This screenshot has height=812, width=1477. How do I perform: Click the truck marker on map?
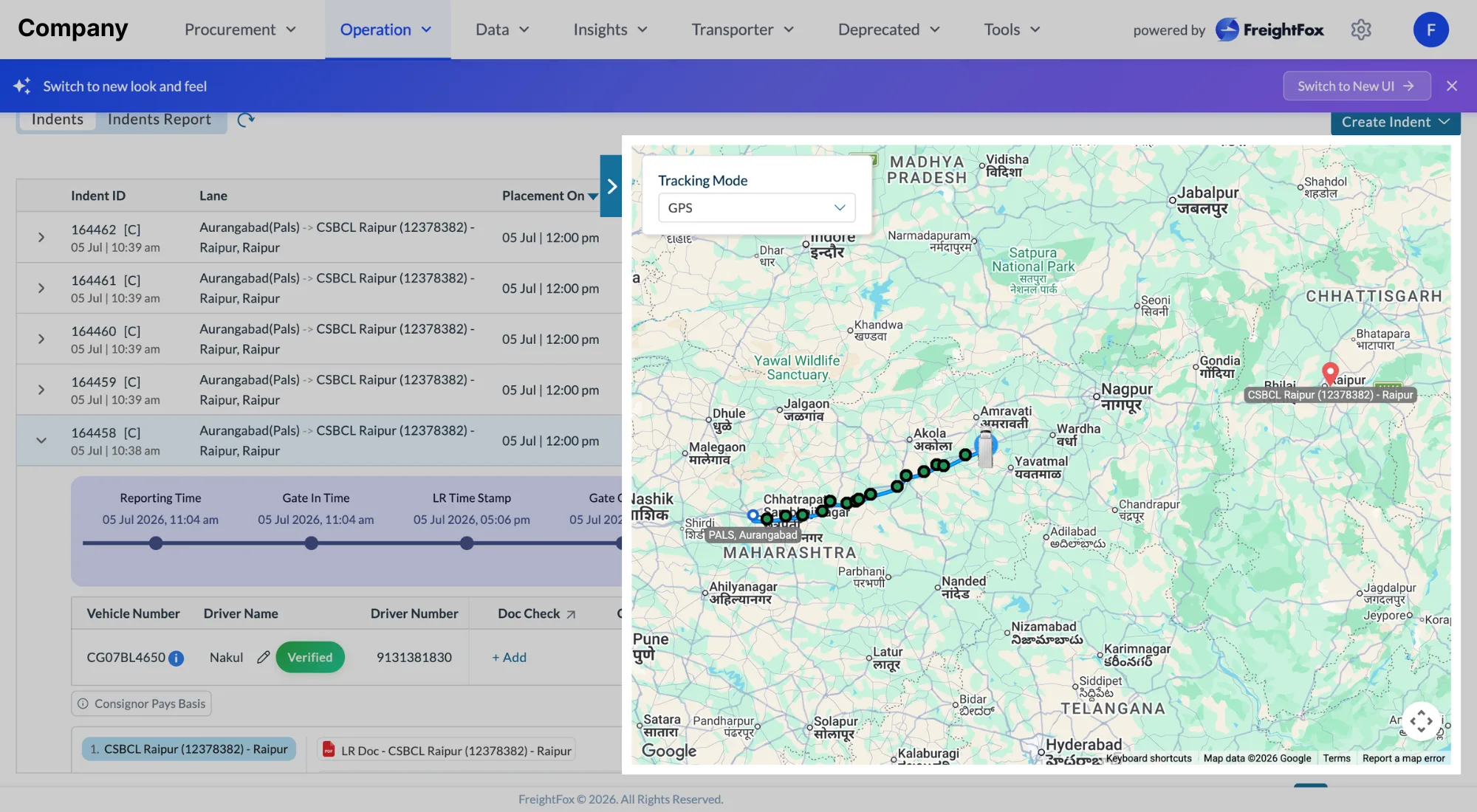pos(985,449)
